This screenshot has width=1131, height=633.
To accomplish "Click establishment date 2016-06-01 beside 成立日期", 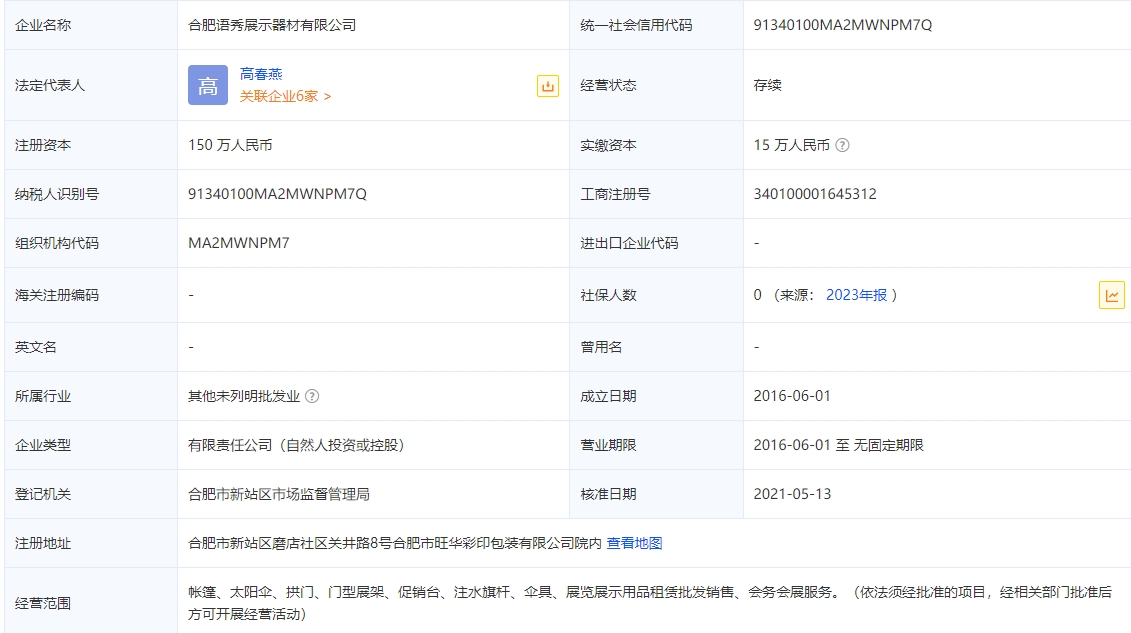I will coord(792,396).
